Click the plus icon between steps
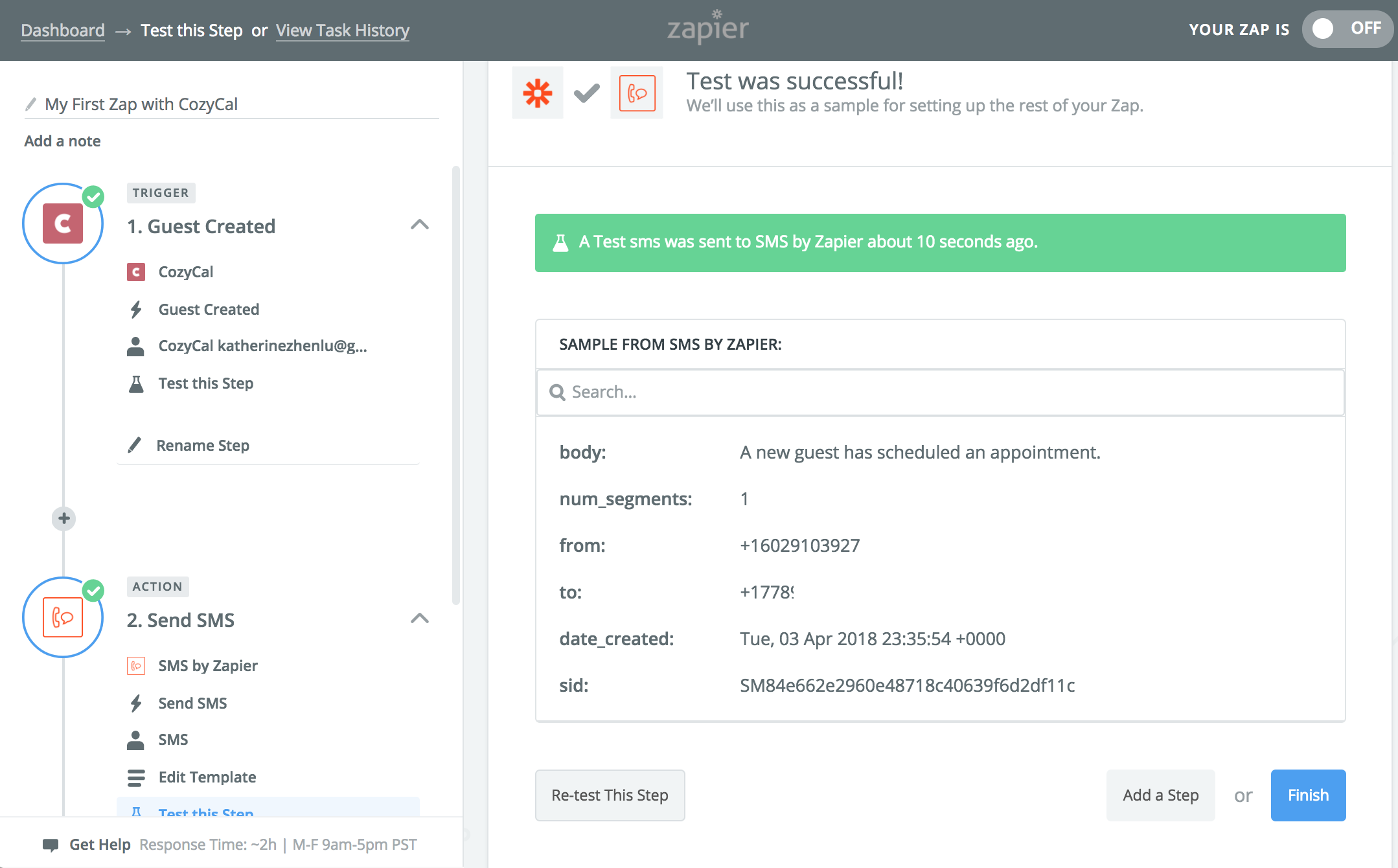This screenshot has width=1398, height=868. (63, 518)
